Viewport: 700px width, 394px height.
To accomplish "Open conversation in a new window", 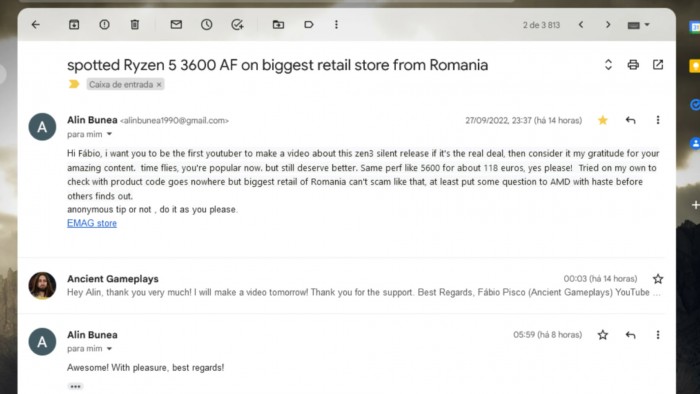I will tap(658, 65).
